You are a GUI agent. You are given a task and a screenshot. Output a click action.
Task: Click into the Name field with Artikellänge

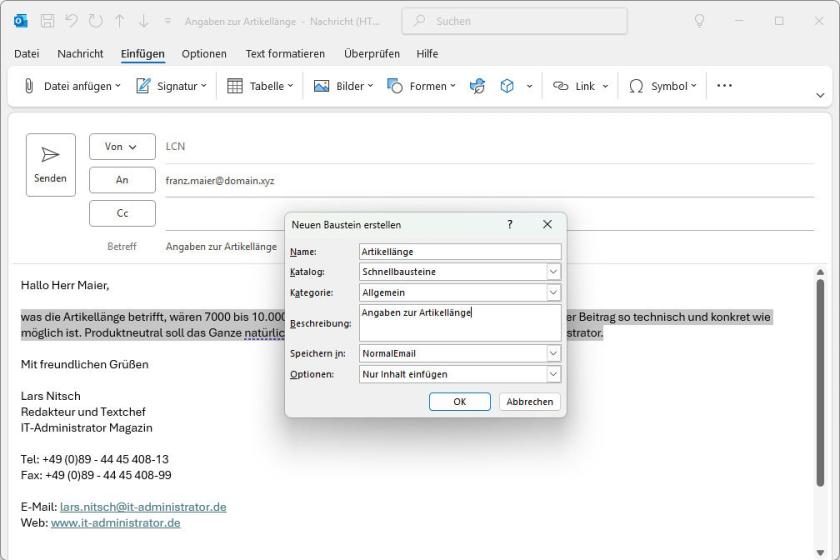click(460, 251)
